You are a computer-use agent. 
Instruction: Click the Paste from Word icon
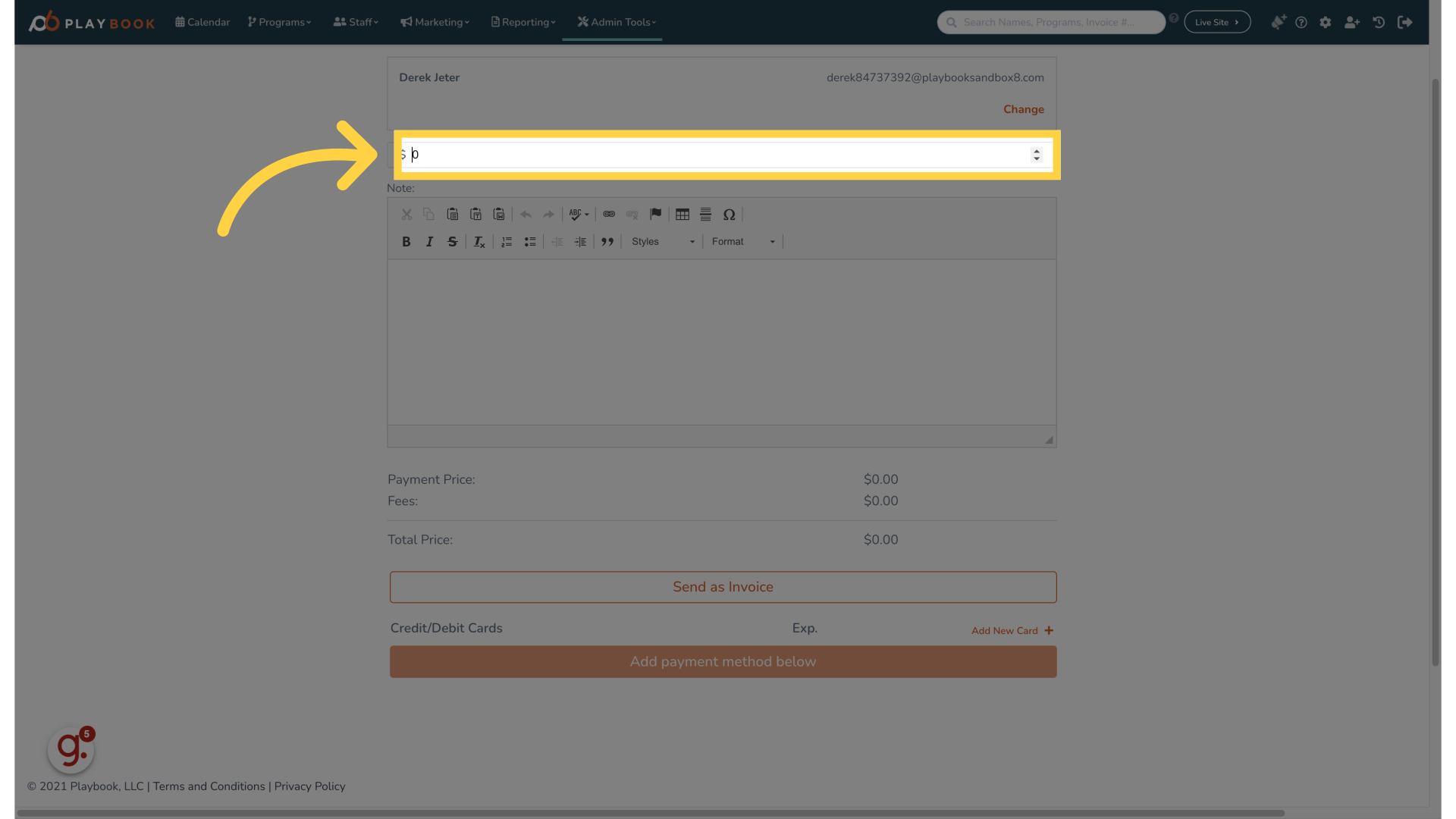pyautogui.click(x=499, y=215)
